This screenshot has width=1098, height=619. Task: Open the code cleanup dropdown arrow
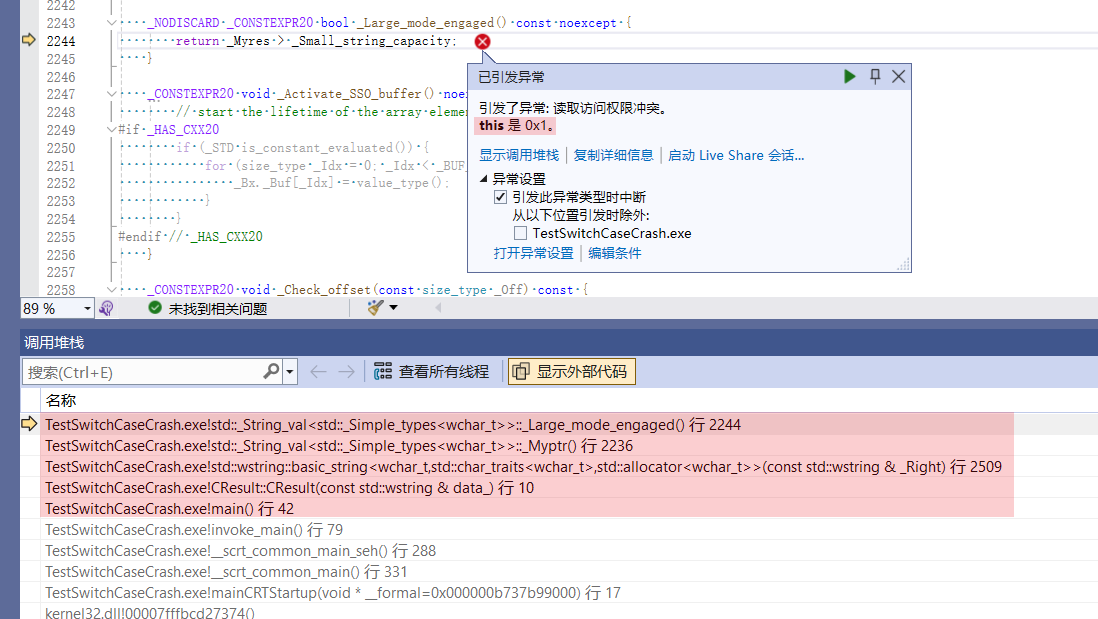pos(393,308)
